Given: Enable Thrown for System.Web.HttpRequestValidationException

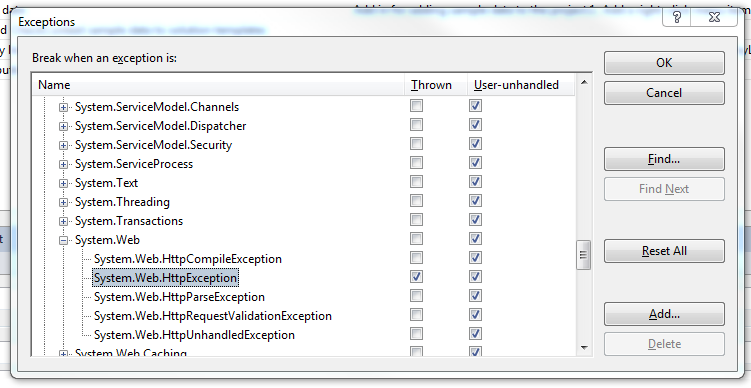Looking at the screenshot, I should click(417, 315).
